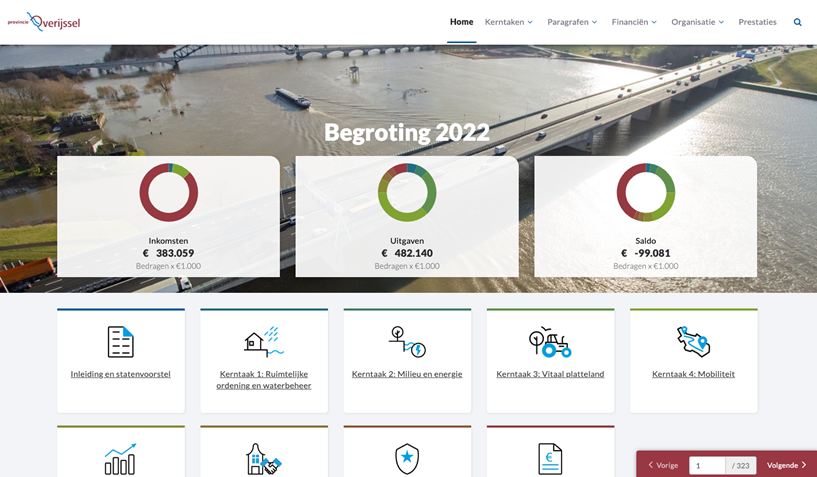
Task: Click the euro document icon tile
Action: pos(550,459)
